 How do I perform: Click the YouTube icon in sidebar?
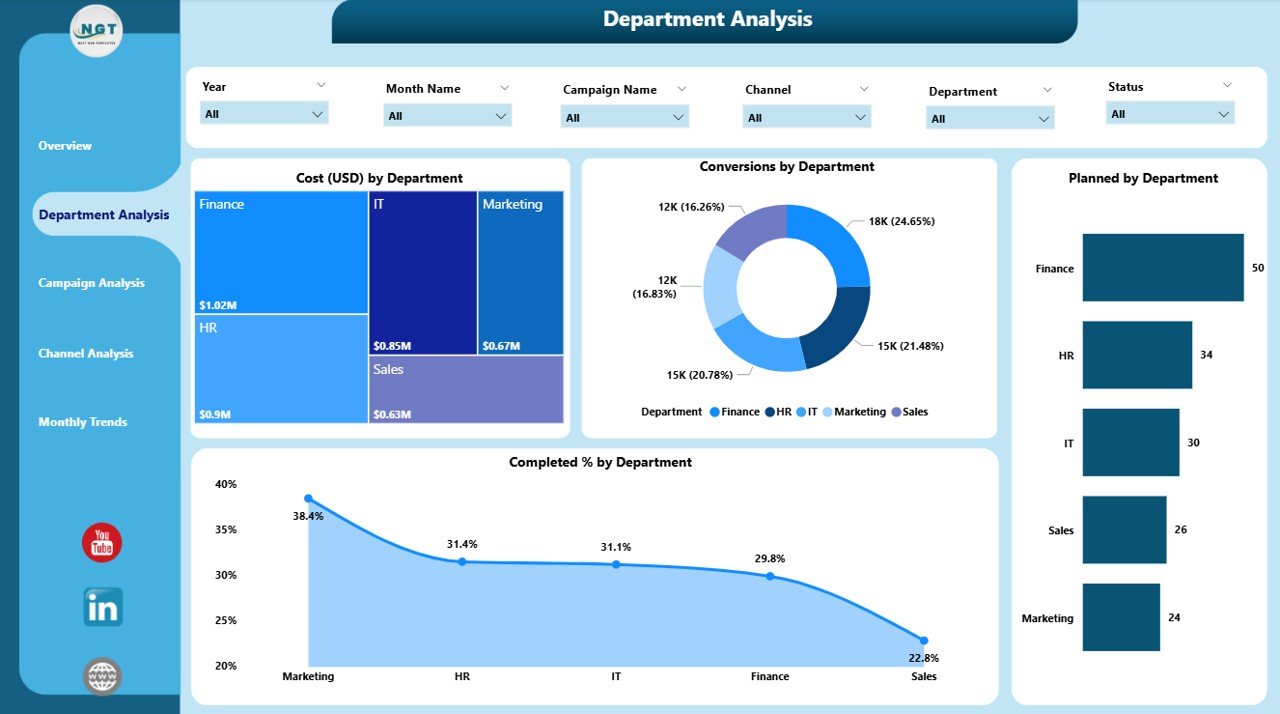[102, 543]
